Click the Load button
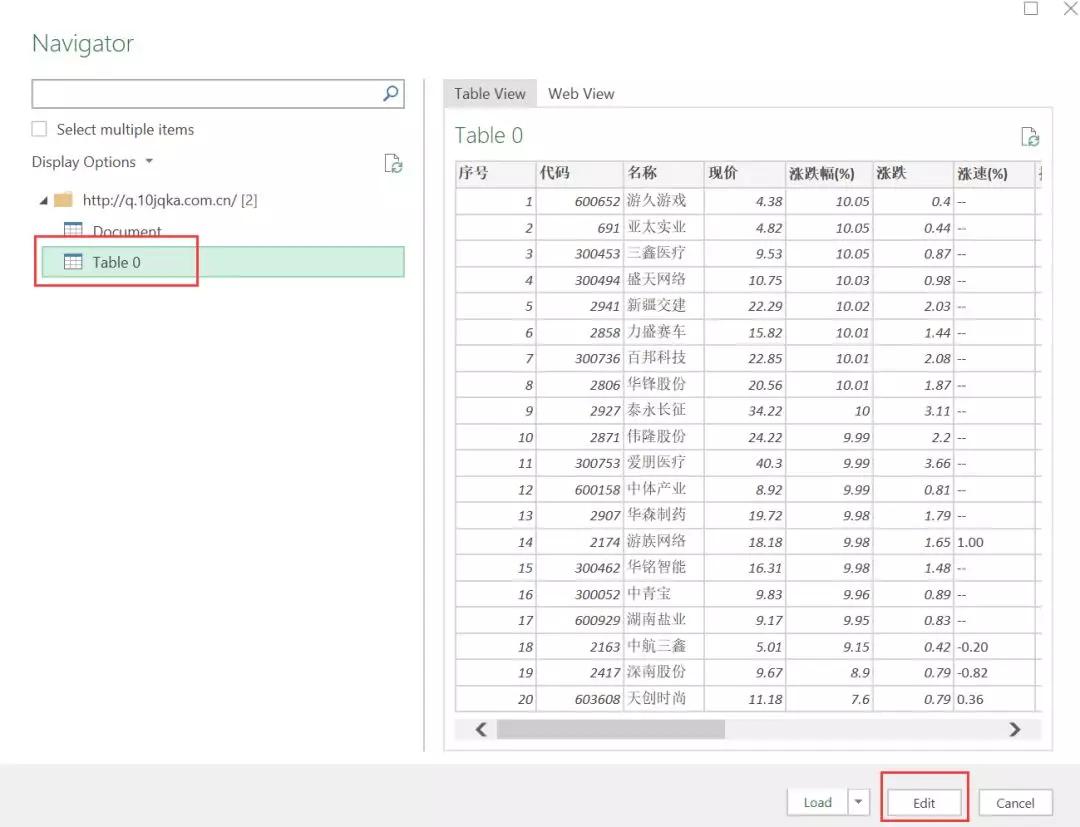This screenshot has height=827, width=1080. pos(818,802)
